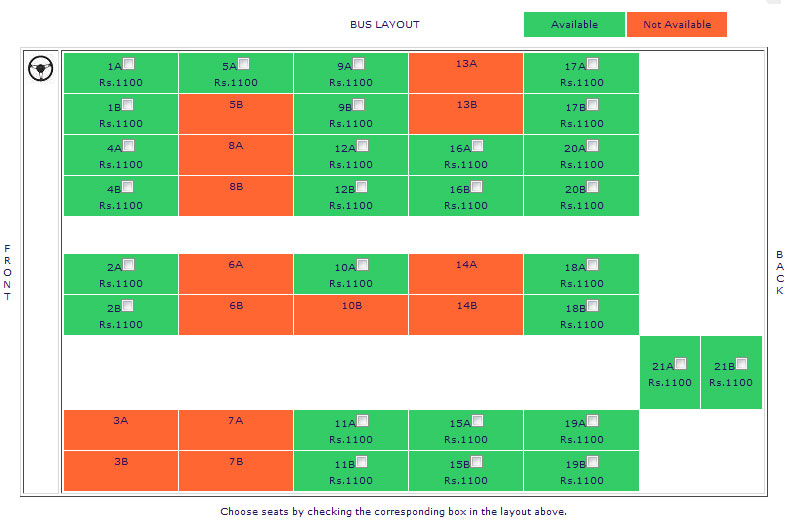Click unavailable seat 3A cell

121,430
